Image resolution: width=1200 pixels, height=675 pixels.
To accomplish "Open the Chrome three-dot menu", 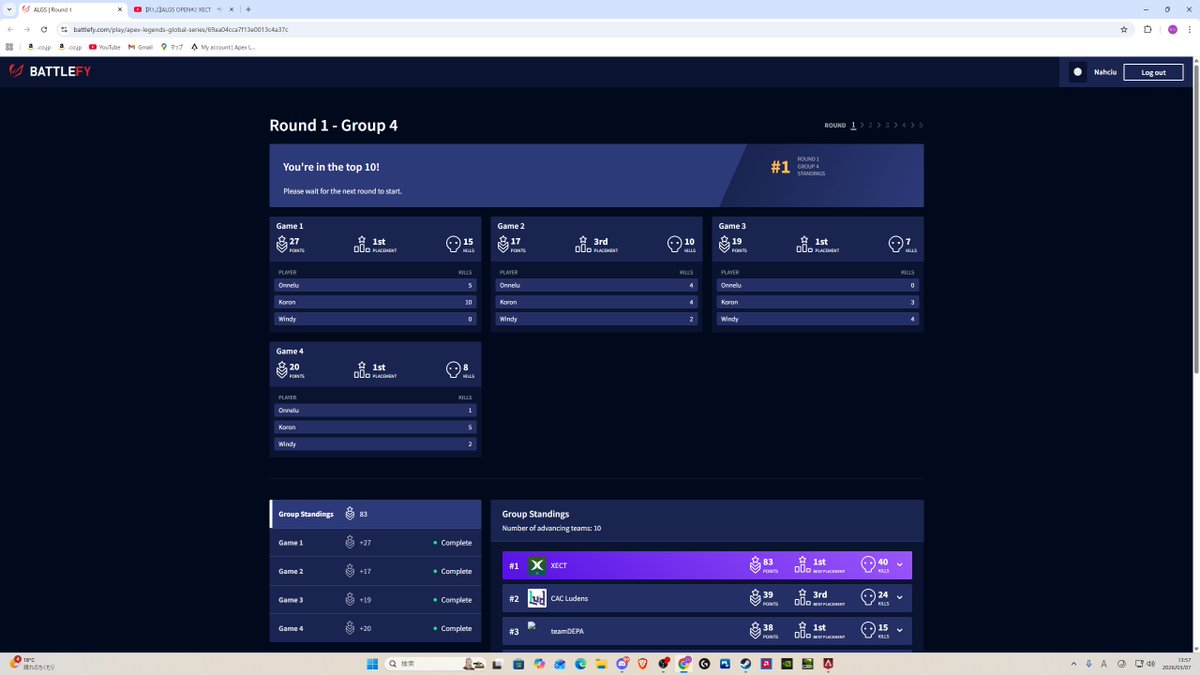I will (x=1190, y=29).
